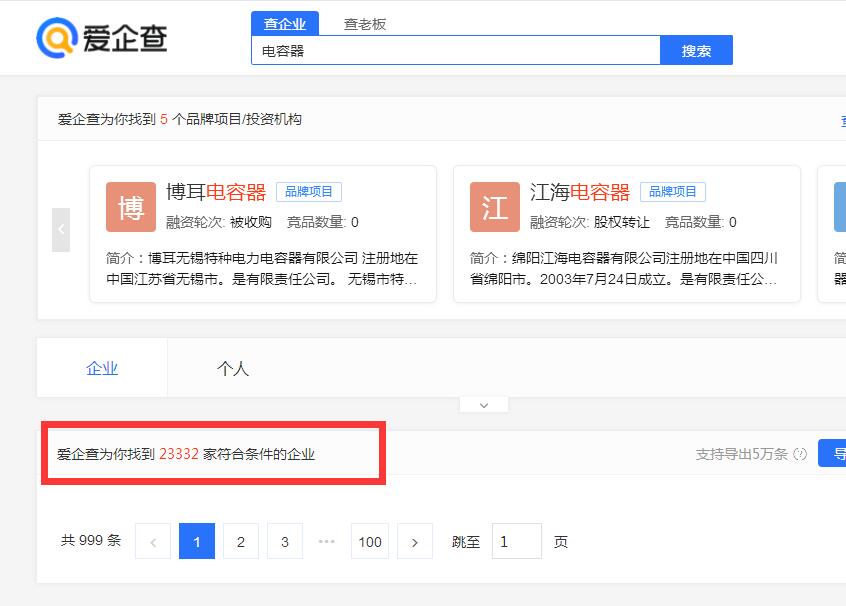846x606 pixels.
Task: Click the previous page arrow in pagination
Action: (x=153, y=541)
